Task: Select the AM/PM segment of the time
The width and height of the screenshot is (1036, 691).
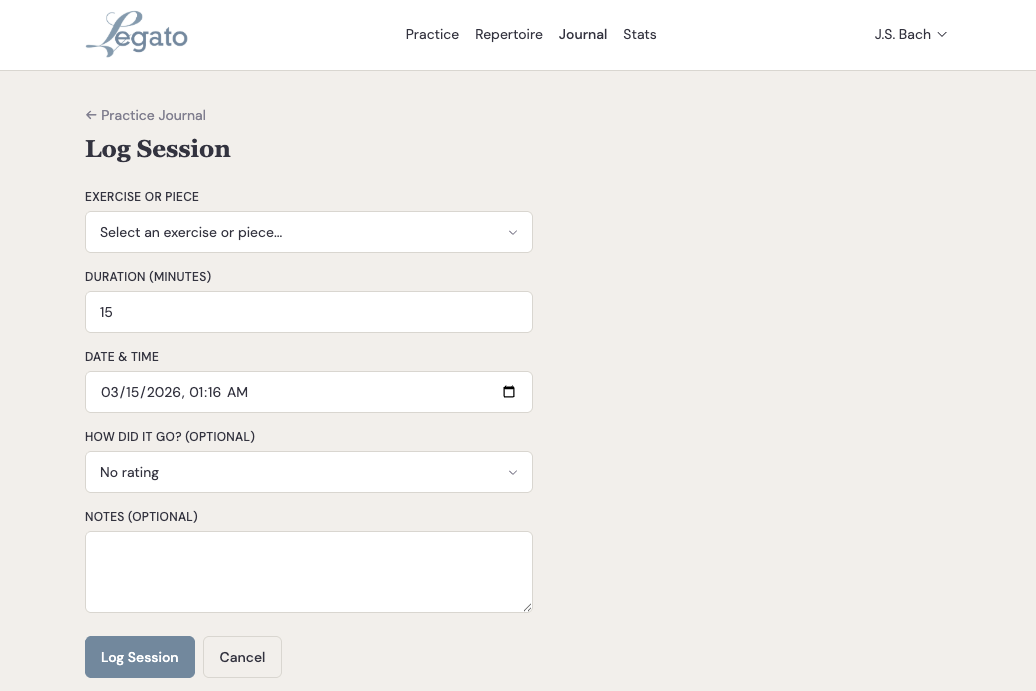Action: [x=237, y=392]
